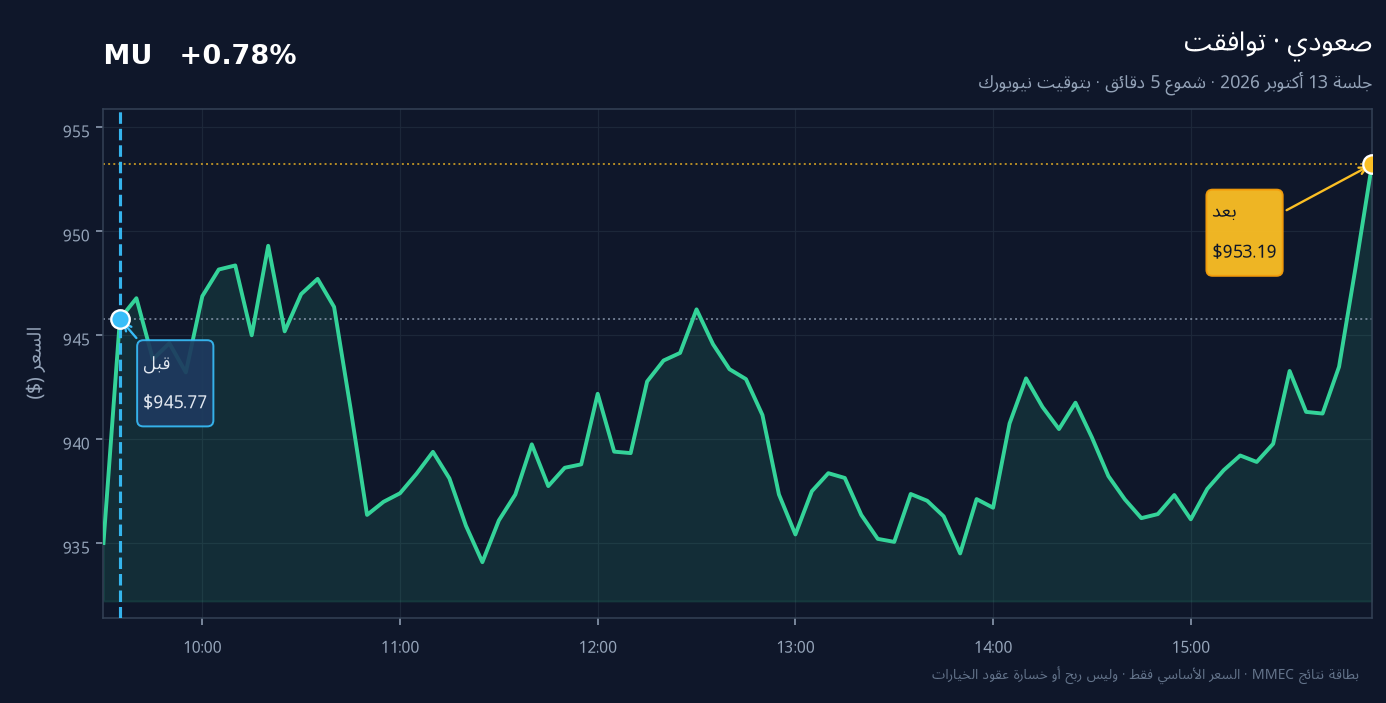Select the chart title "صعودي · توافقت"
1386x703 pixels.
point(1278,43)
